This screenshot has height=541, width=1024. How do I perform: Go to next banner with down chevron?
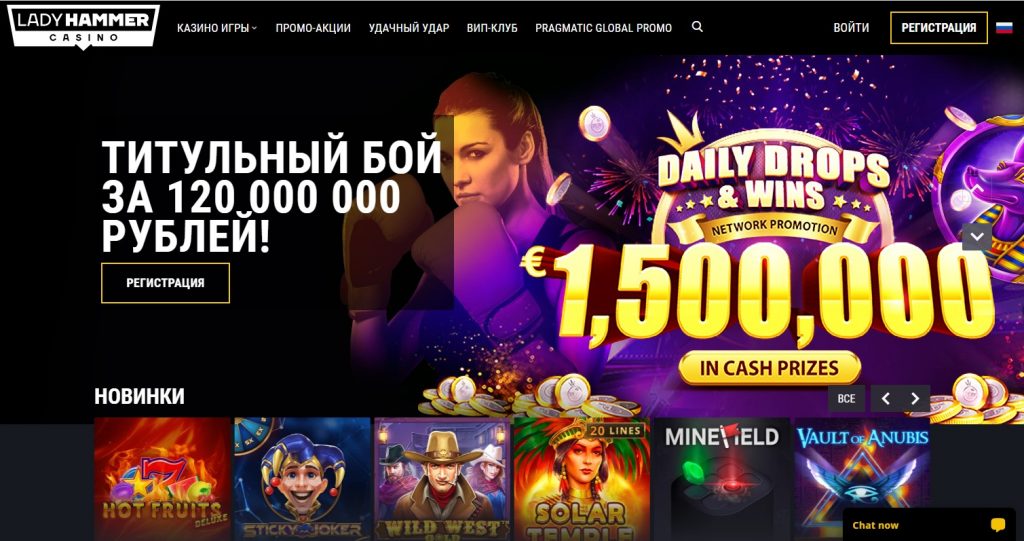pos(977,237)
